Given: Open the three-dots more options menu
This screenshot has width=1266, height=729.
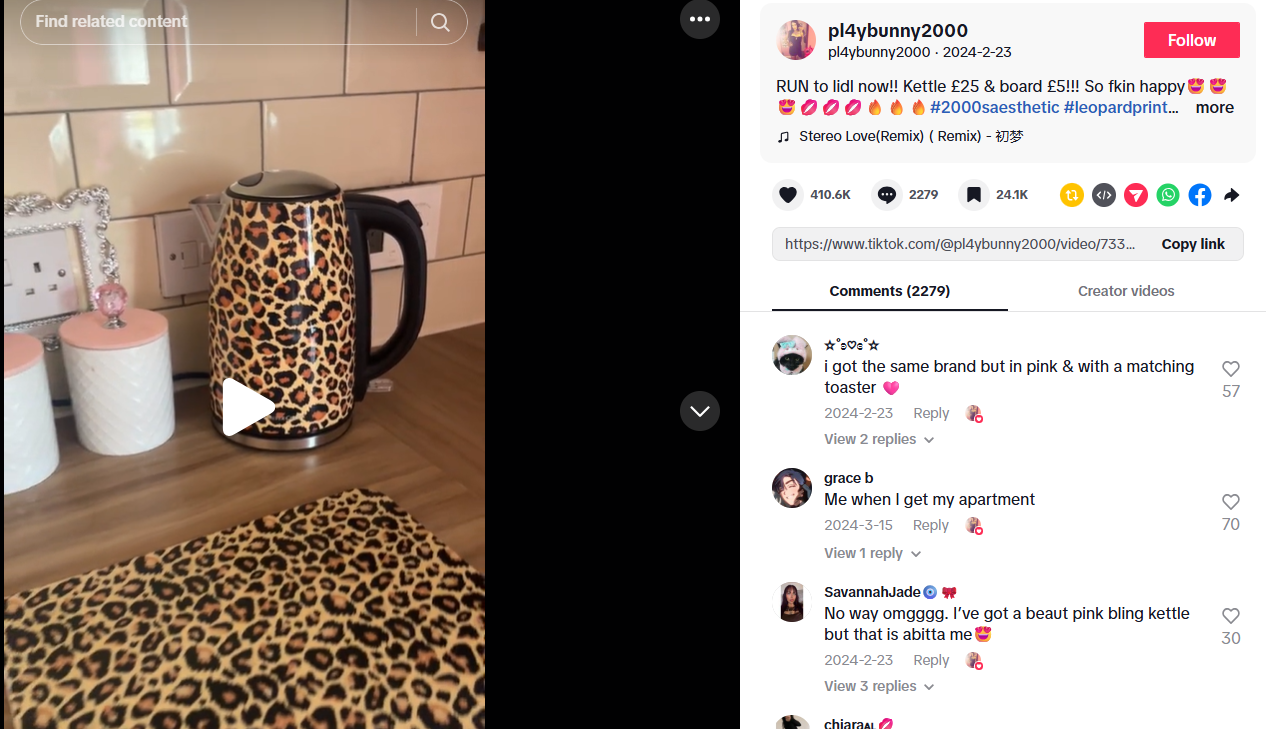Looking at the screenshot, I should (700, 19).
